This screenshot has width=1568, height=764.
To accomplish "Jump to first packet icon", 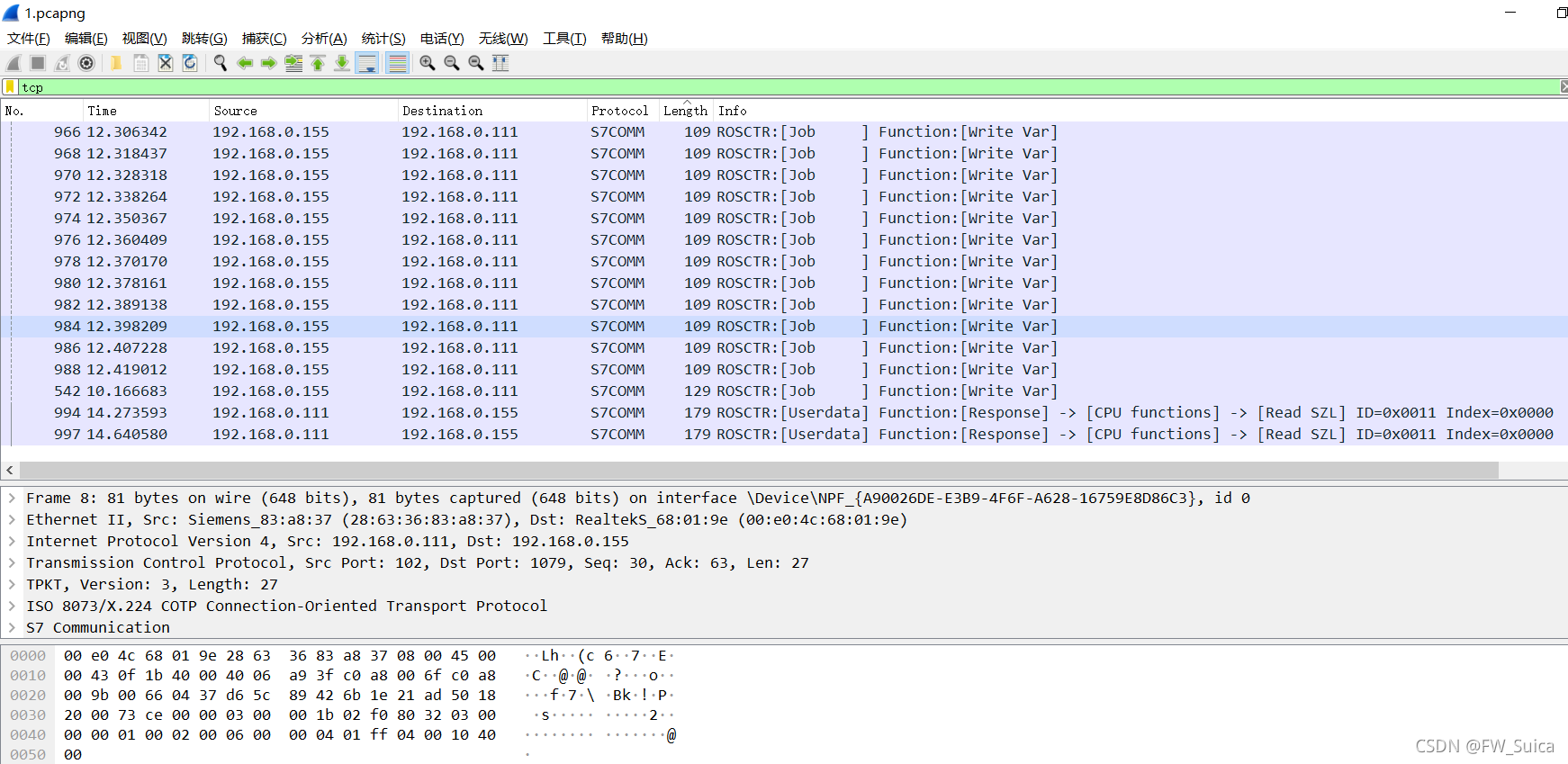I will [x=318, y=63].
